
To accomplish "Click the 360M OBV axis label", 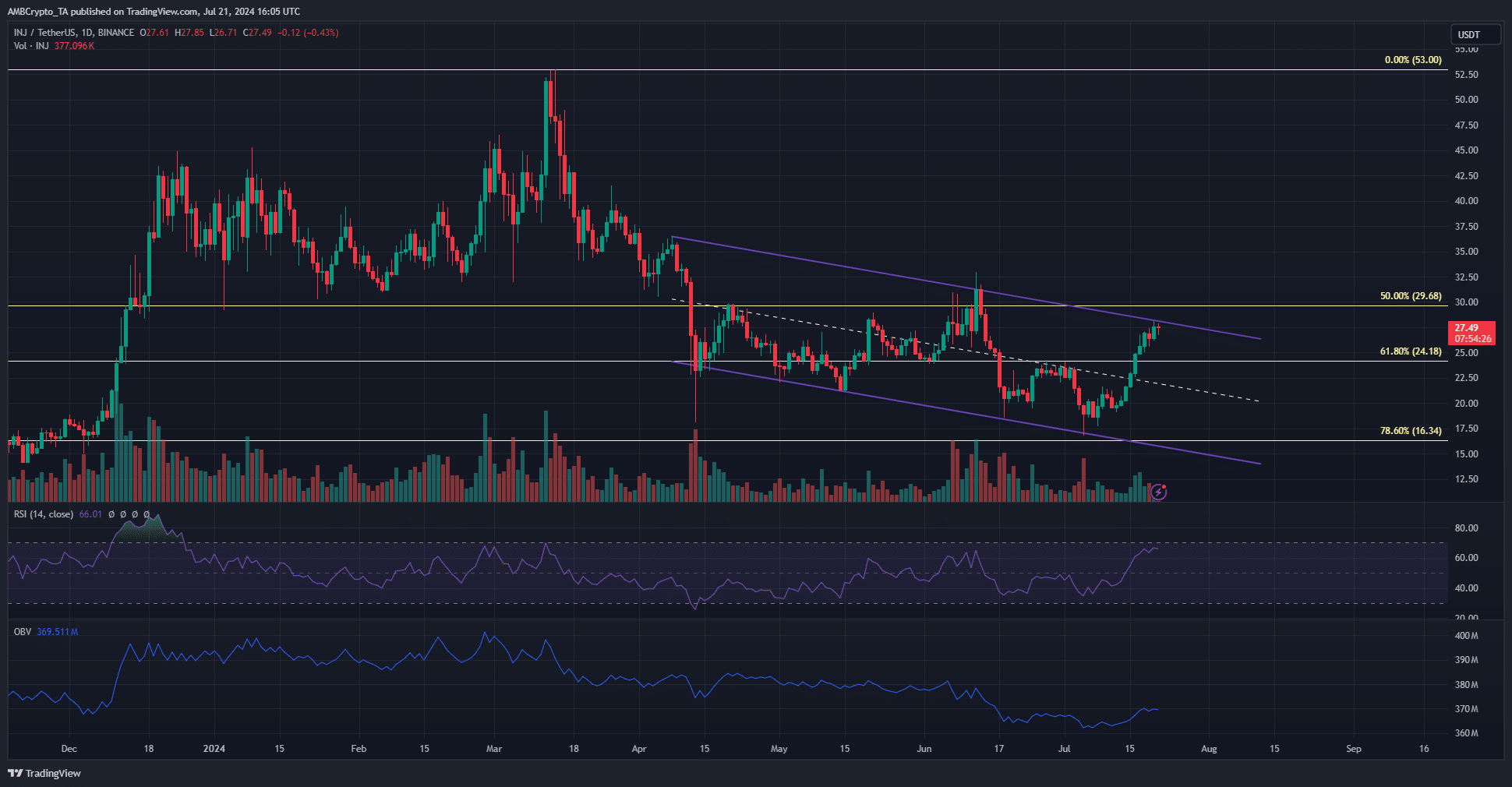I will click(x=1467, y=733).
